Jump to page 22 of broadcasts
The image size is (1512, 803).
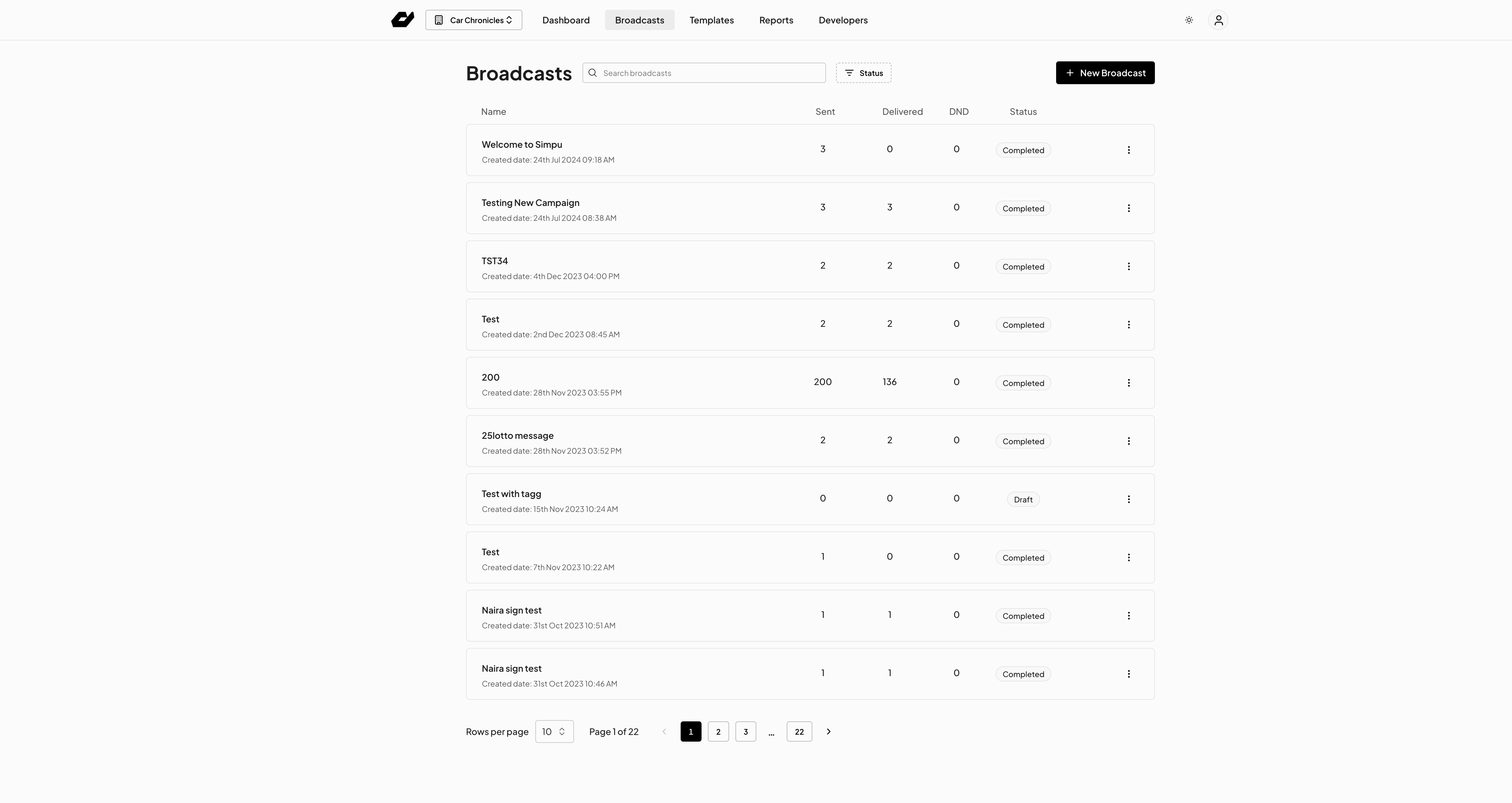pyautogui.click(x=799, y=731)
